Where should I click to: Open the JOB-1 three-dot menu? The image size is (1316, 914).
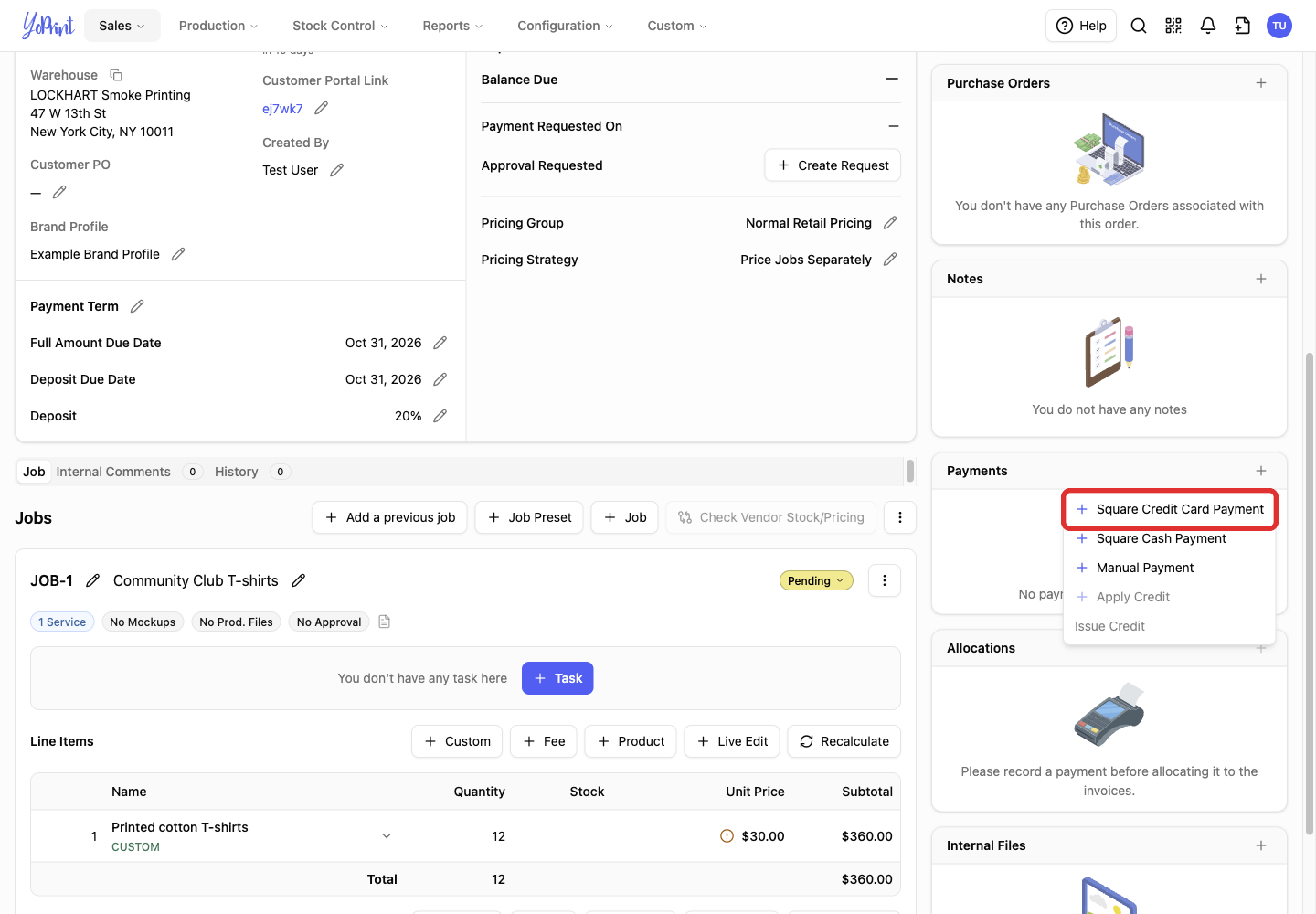[x=885, y=580]
